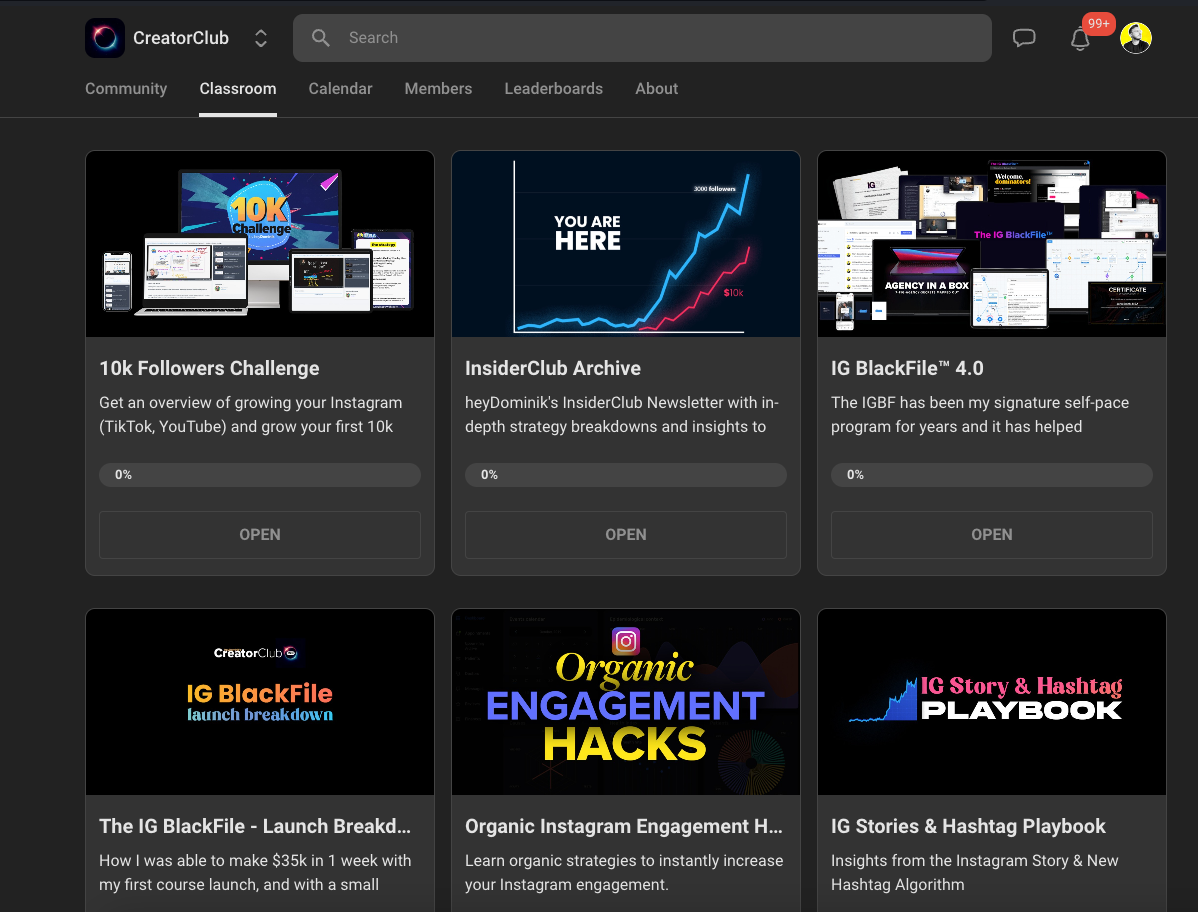Screen dimensions: 1198x912
Task: Click OPEN button for 10k Followers Challenge
Action: (x=260, y=535)
